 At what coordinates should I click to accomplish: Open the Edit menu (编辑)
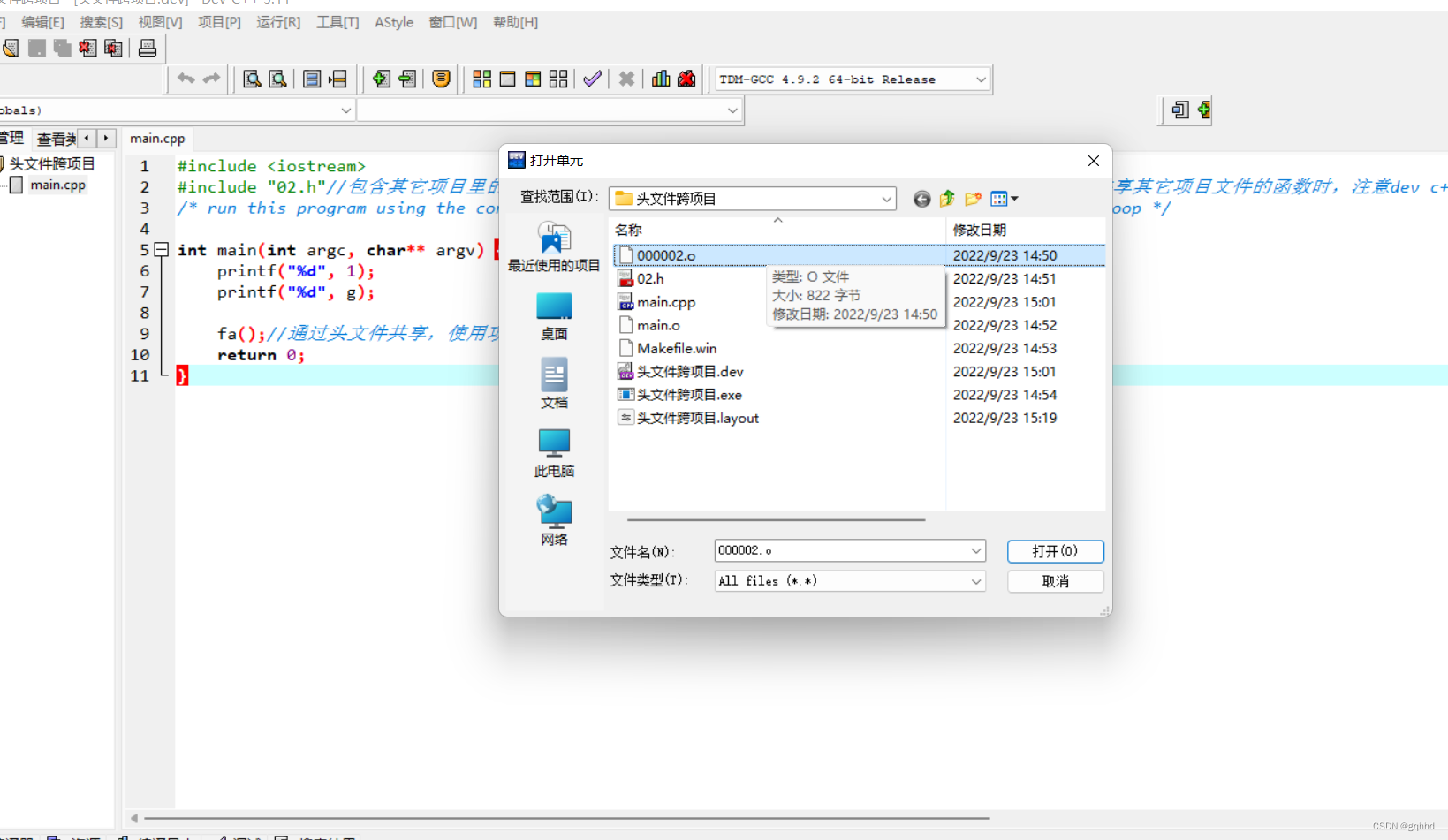42,22
